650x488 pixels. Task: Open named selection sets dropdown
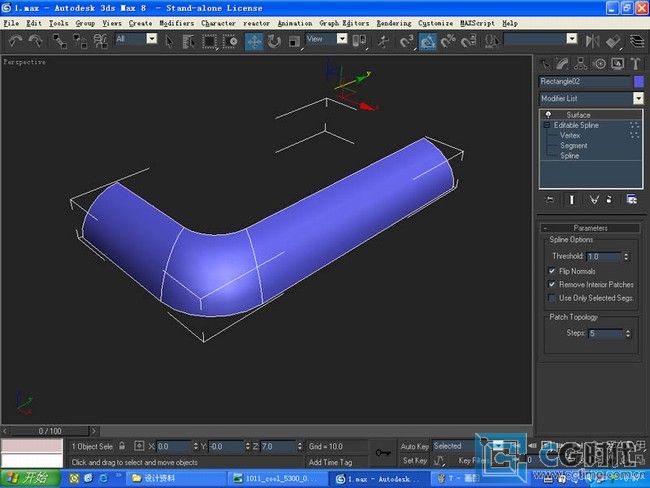[x=572, y=39]
